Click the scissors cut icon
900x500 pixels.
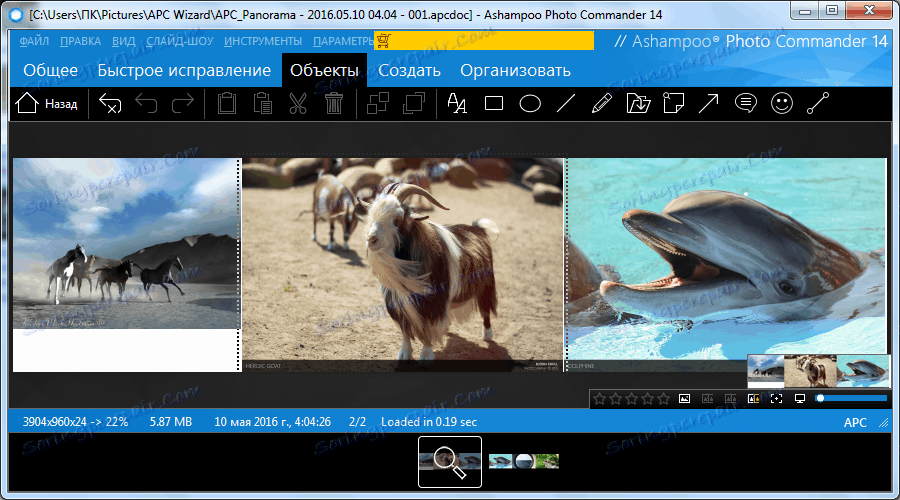pos(298,103)
